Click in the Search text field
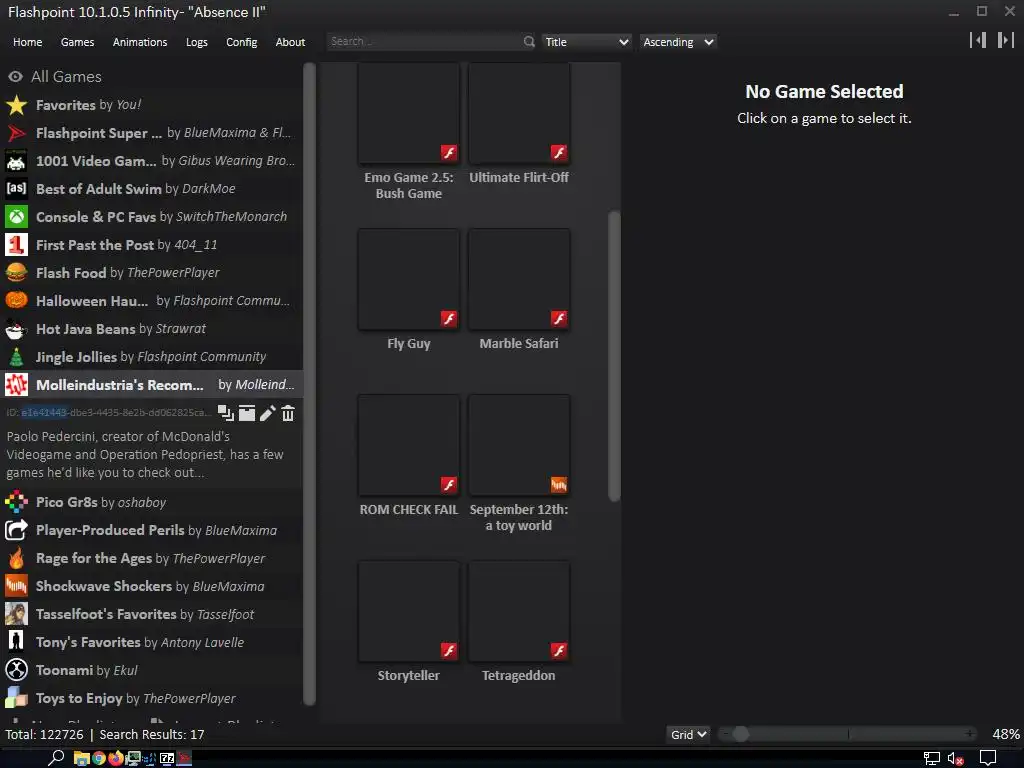This screenshot has height=768, width=1024. pos(424,42)
